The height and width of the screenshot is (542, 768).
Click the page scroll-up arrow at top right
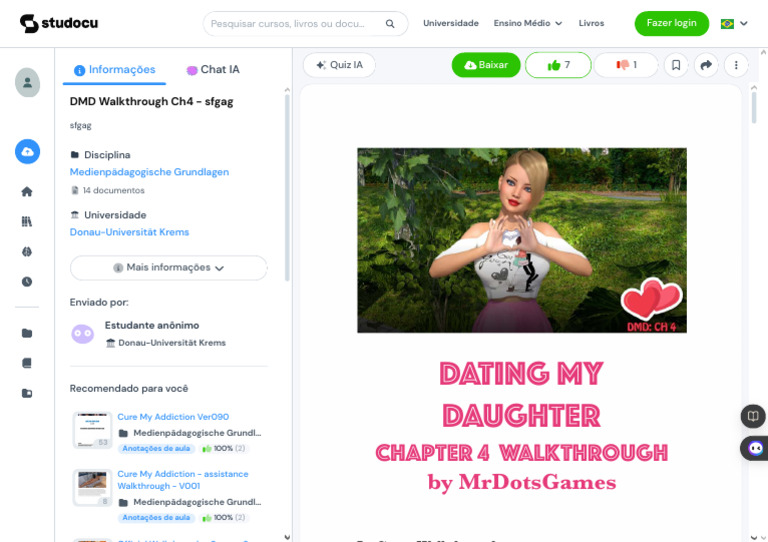point(763,52)
